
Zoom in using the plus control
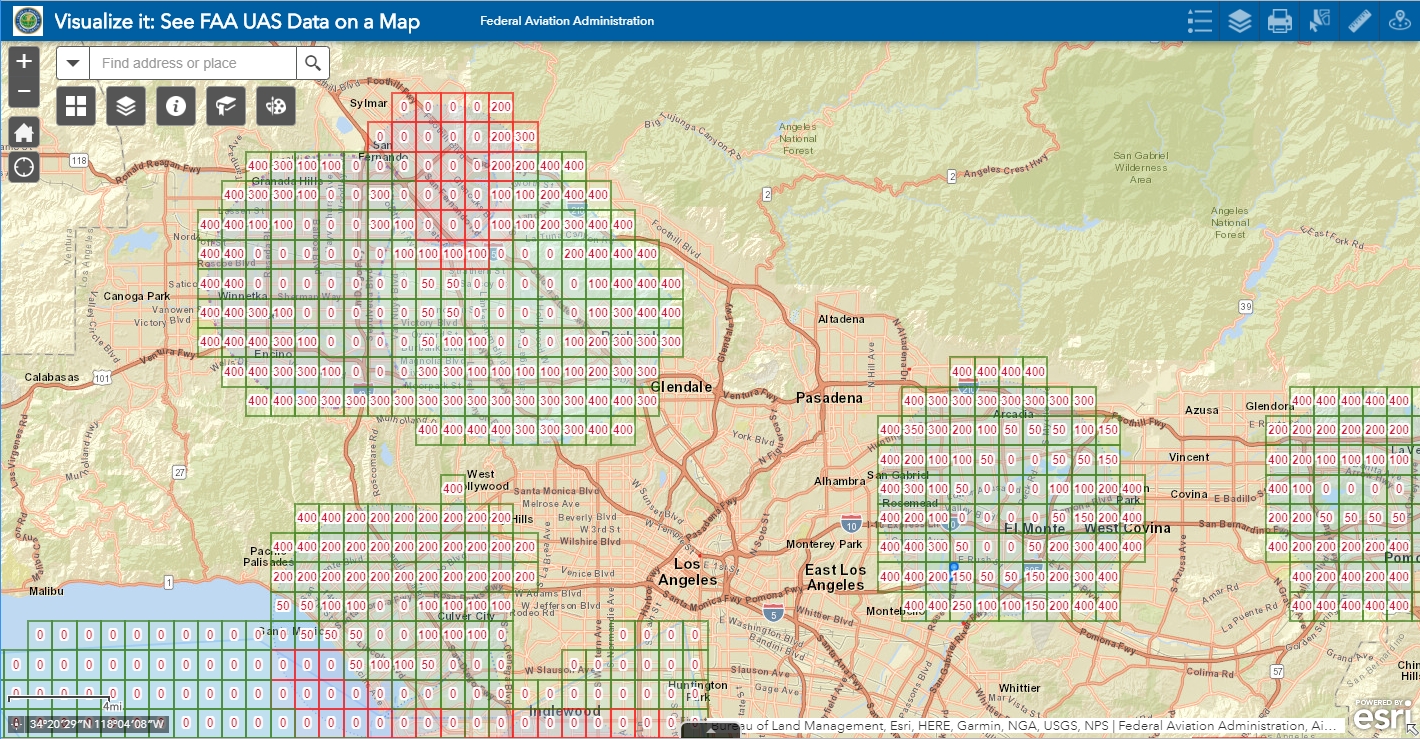(x=24, y=60)
